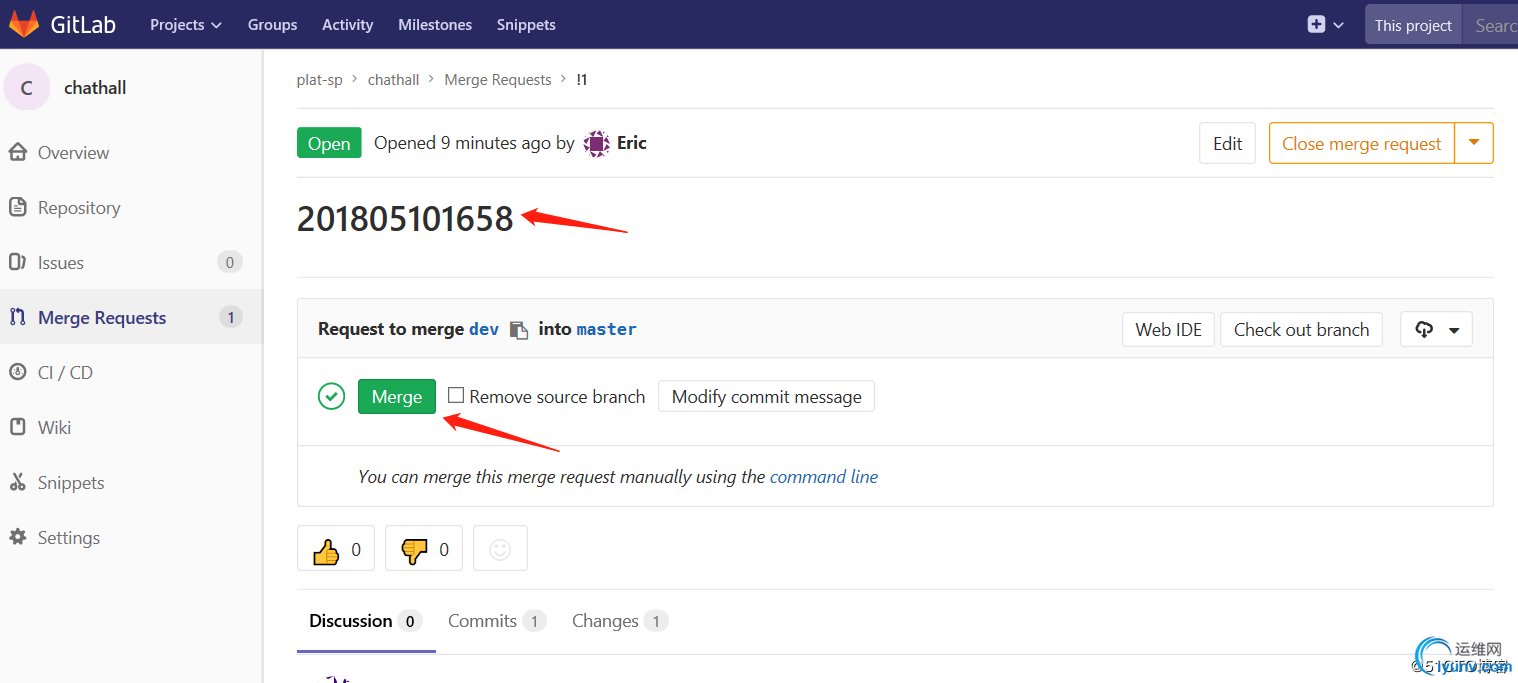Switch to the Changes tab
This screenshot has height=683, width=1518.
[x=620, y=621]
